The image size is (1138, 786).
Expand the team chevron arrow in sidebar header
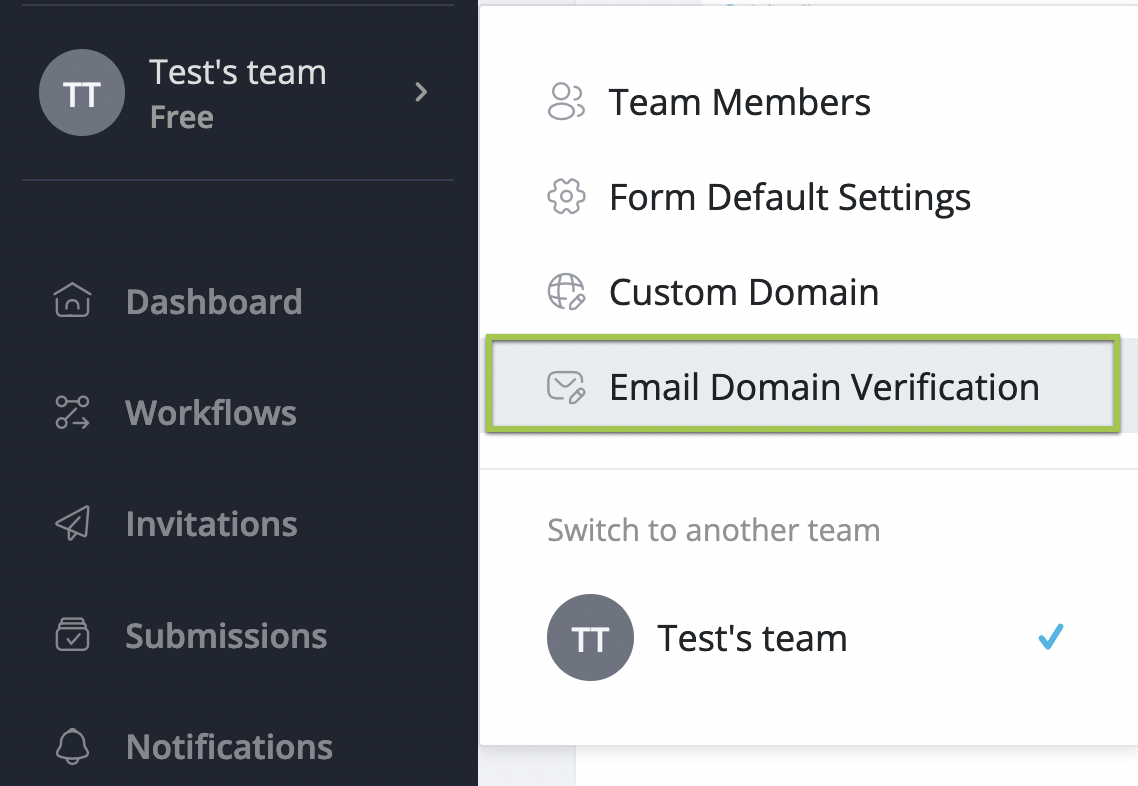(421, 93)
